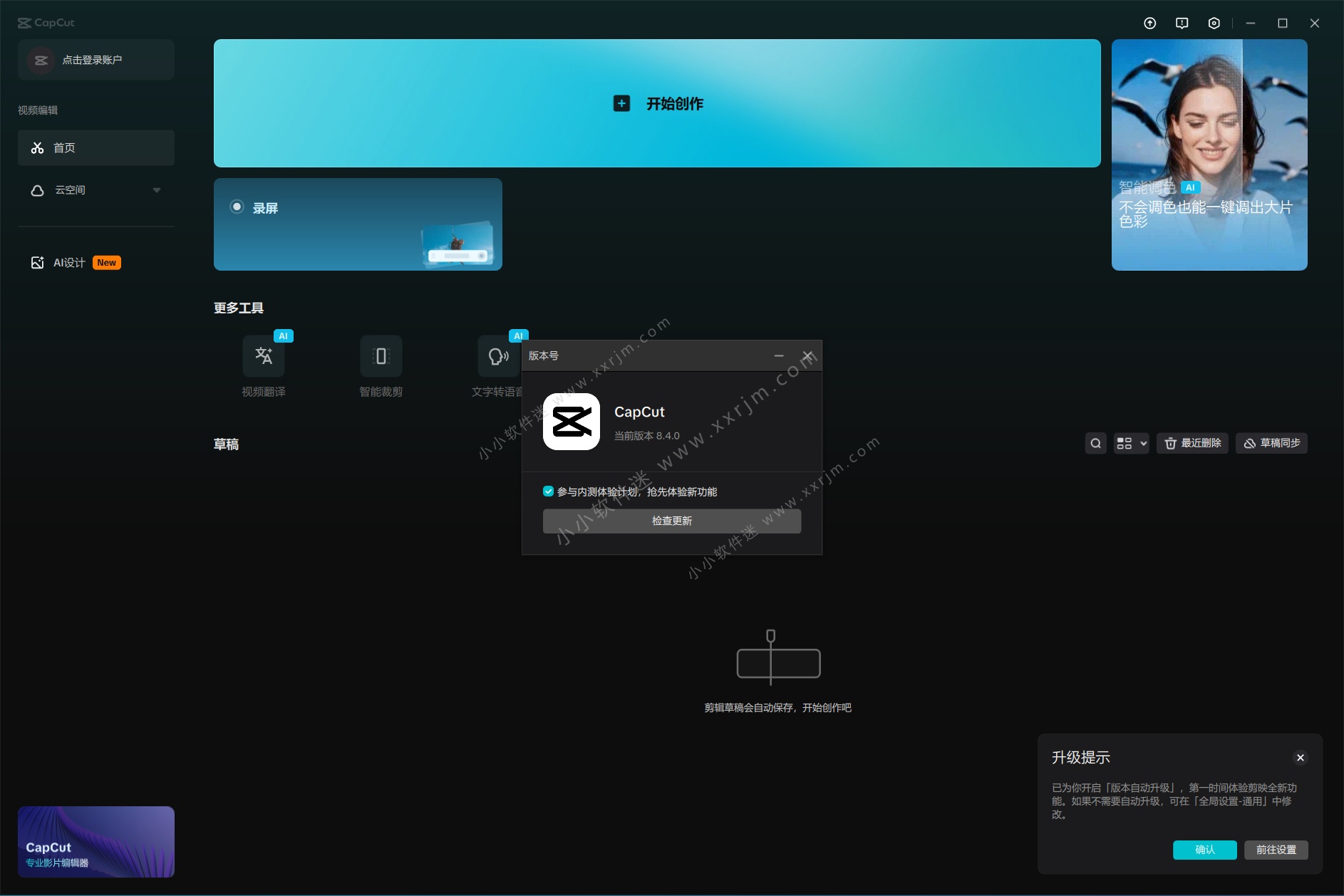1344x896 pixels.
Task: Open the video translation tool icon
Action: [264, 356]
